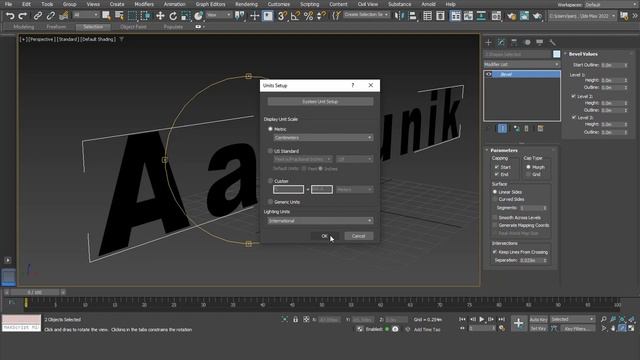
Task: Click the large Set Keys plus button
Action: click(518, 323)
